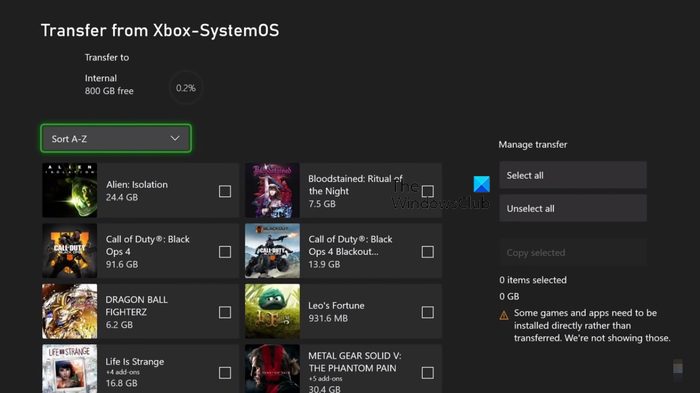Select Leo's Fortune checkbox
This screenshot has width=700, height=393.
[428, 312]
